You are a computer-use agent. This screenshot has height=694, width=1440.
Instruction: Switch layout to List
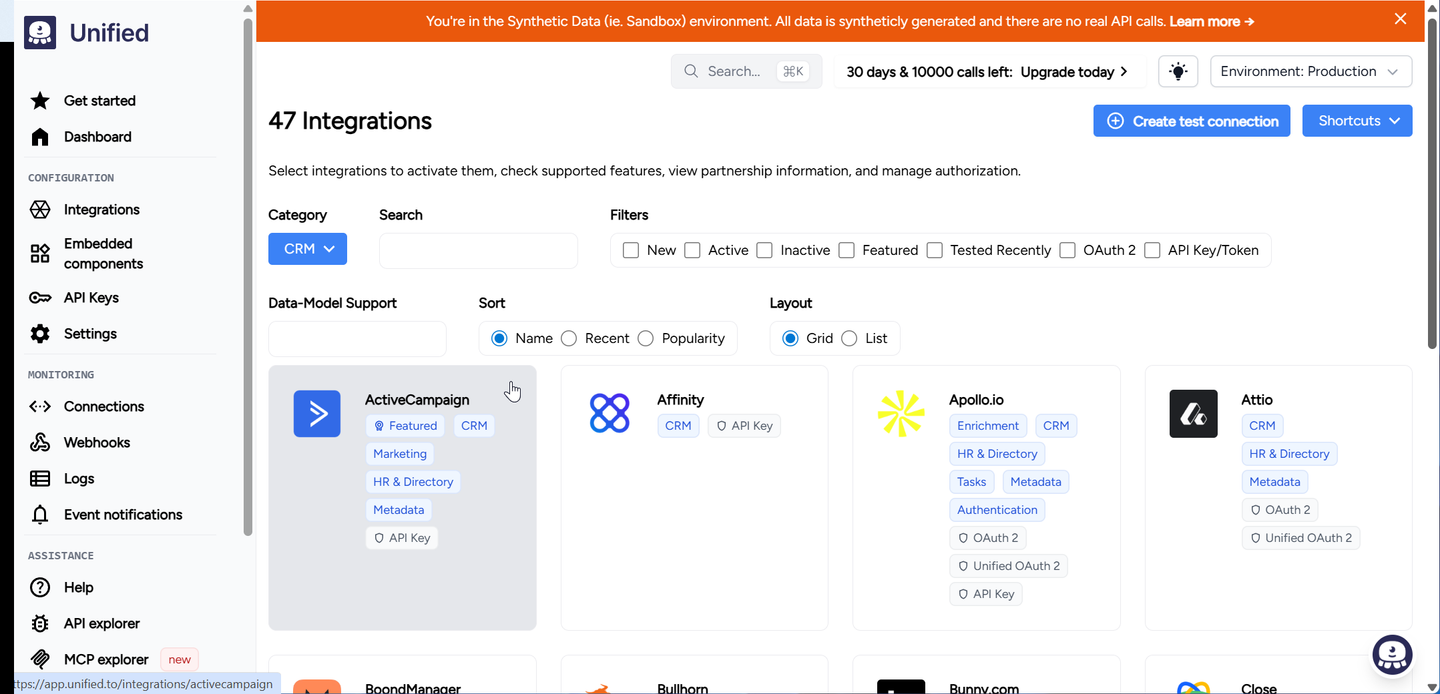tap(849, 338)
